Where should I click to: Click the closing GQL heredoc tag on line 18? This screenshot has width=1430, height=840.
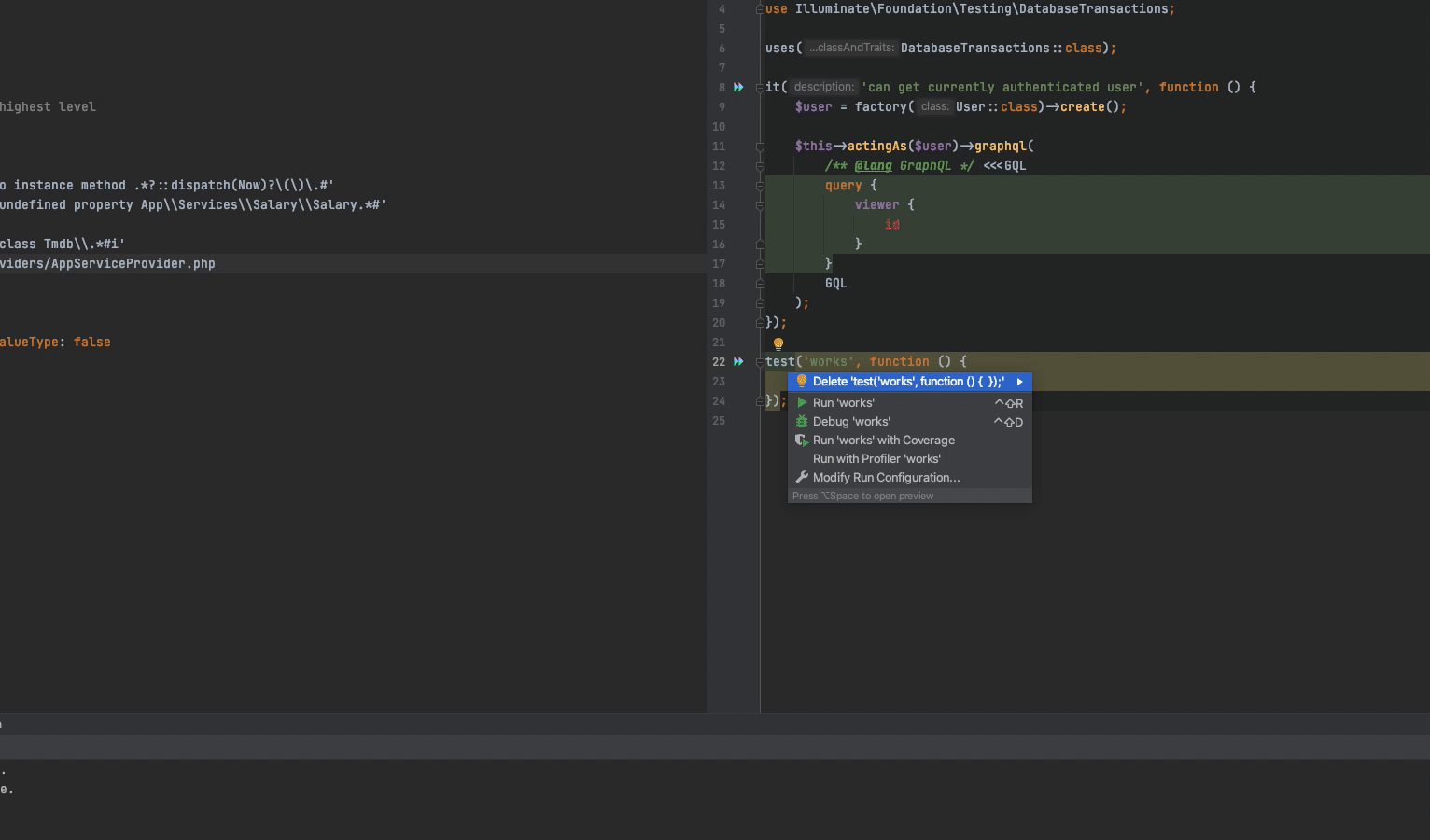tap(836, 283)
